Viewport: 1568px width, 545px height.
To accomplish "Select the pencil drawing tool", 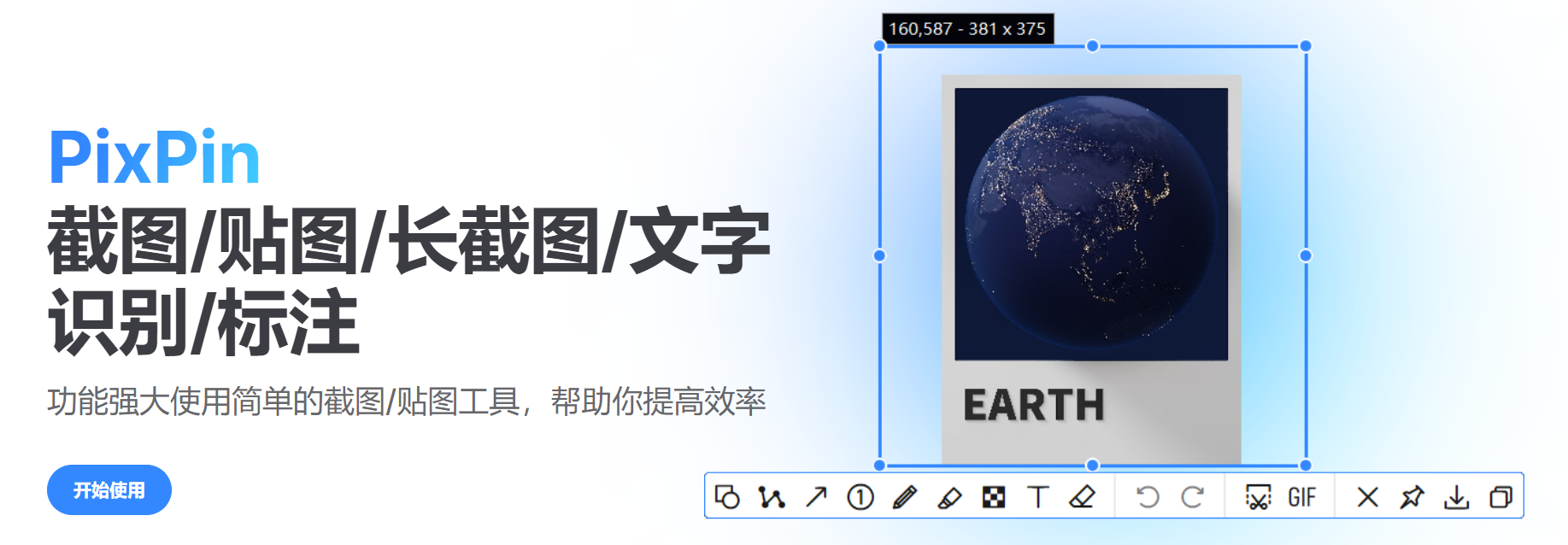I will pos(905,496).
